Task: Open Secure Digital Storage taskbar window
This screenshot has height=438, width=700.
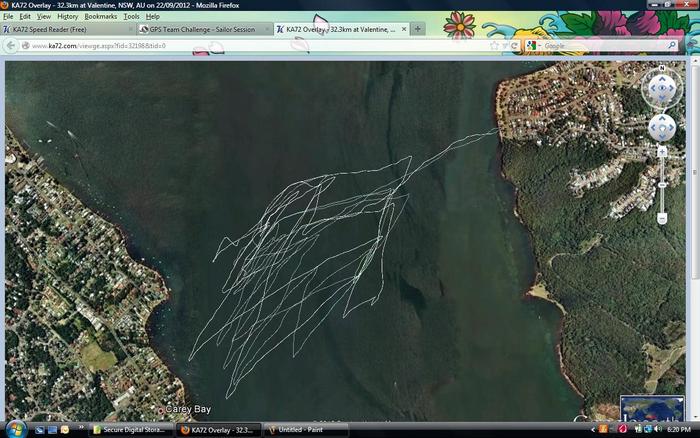Action: [x=131, y=429]
